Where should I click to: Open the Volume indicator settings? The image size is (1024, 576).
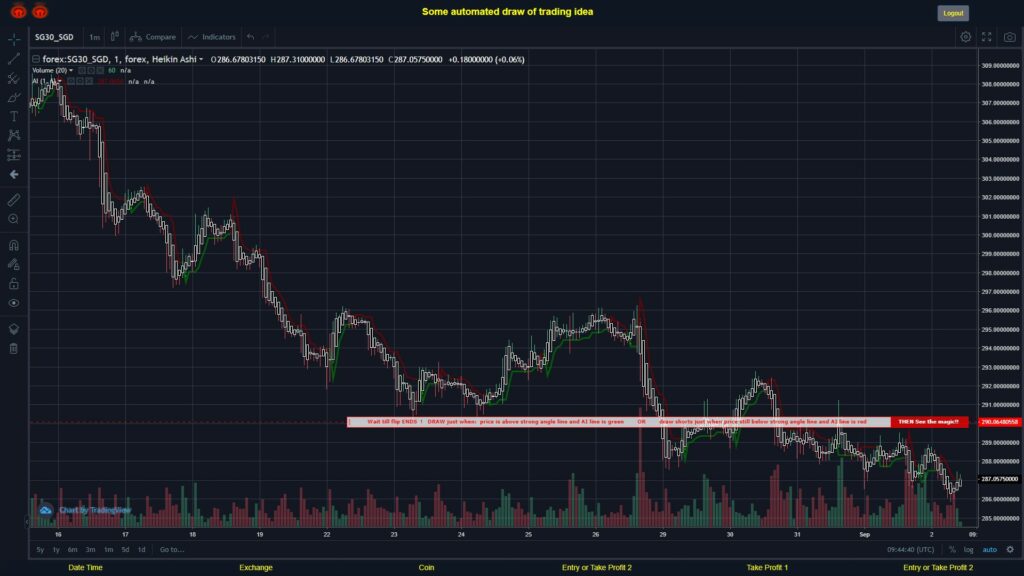[x=91, y=71]
